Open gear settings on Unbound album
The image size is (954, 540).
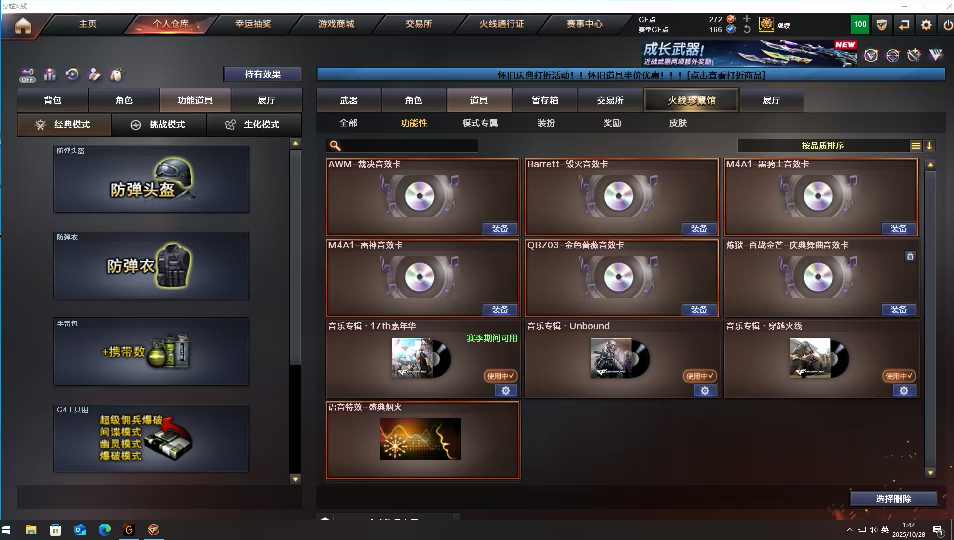705,390
